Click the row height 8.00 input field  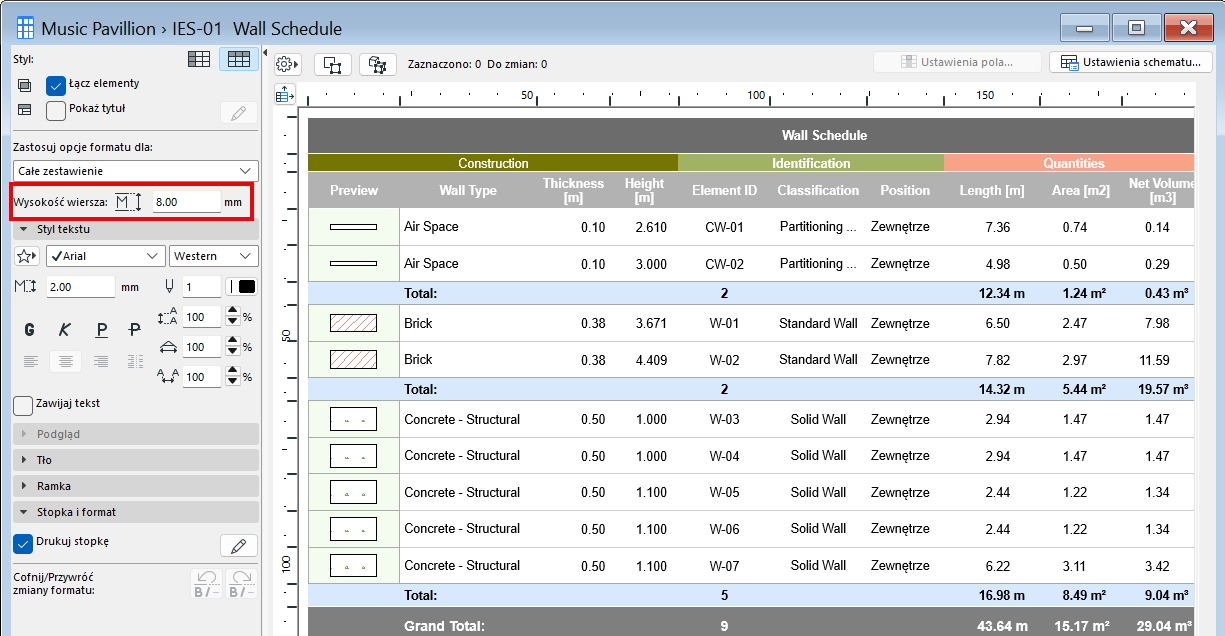click(187, 202)
